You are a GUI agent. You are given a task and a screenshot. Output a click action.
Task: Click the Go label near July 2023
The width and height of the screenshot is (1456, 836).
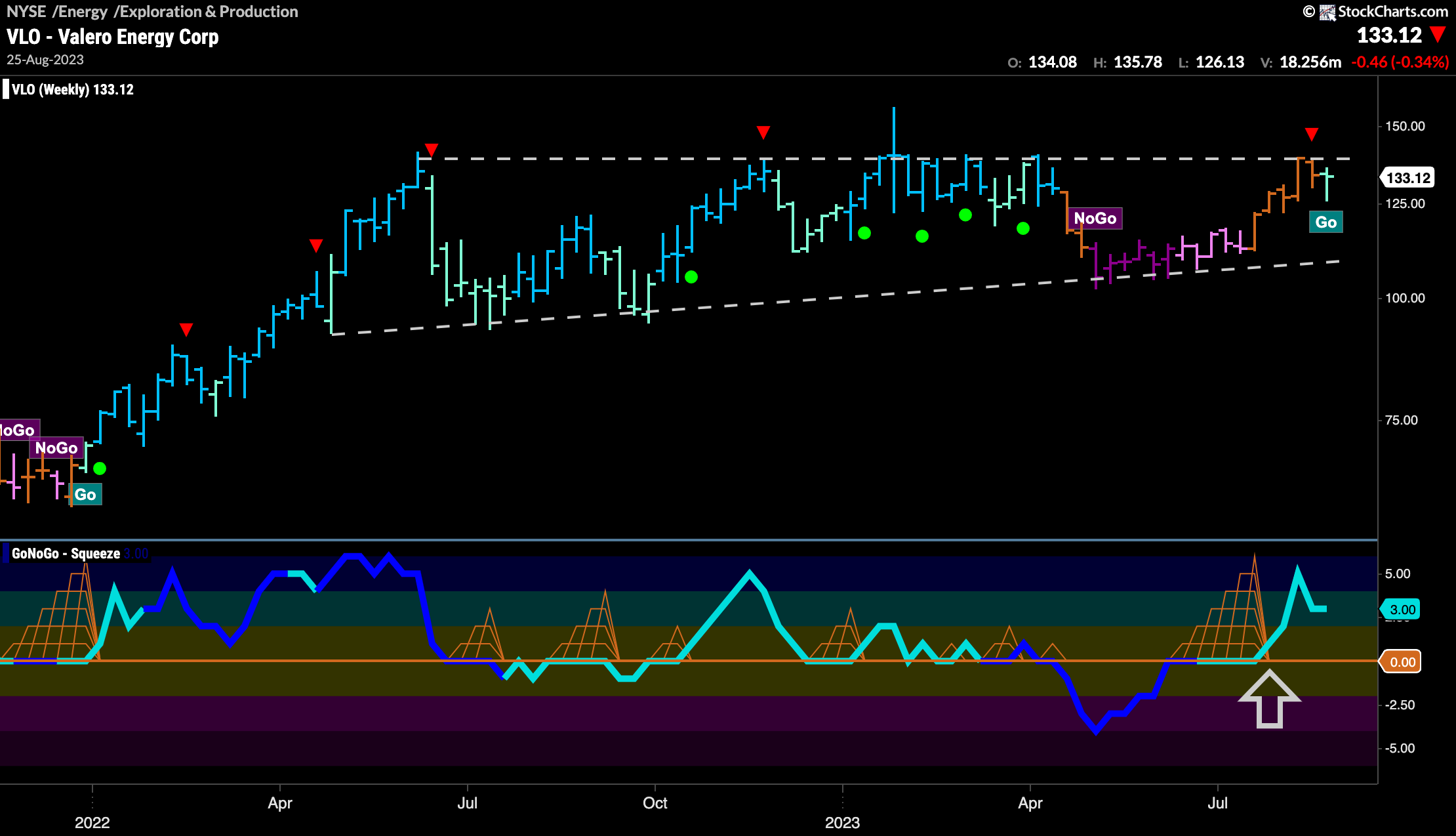point(1325,222)
